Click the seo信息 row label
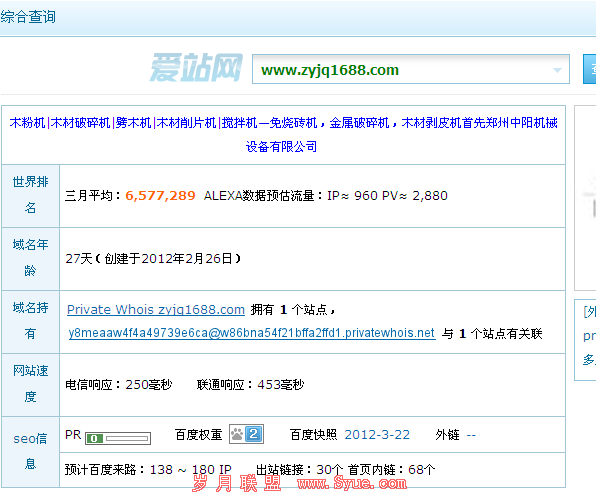Viewport: 596px width, 493px height. click(x=30, y=451)
